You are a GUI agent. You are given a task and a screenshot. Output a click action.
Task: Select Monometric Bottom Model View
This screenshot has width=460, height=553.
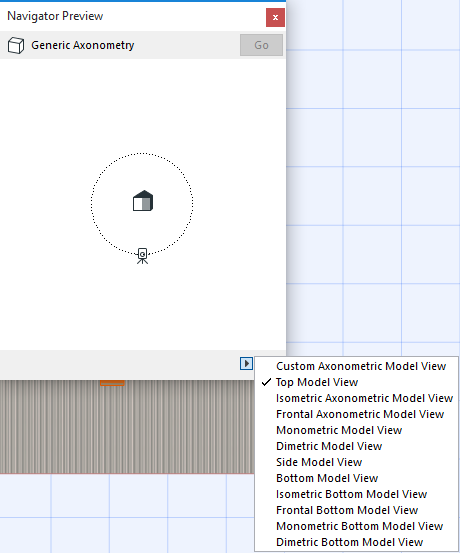[356, 526]
